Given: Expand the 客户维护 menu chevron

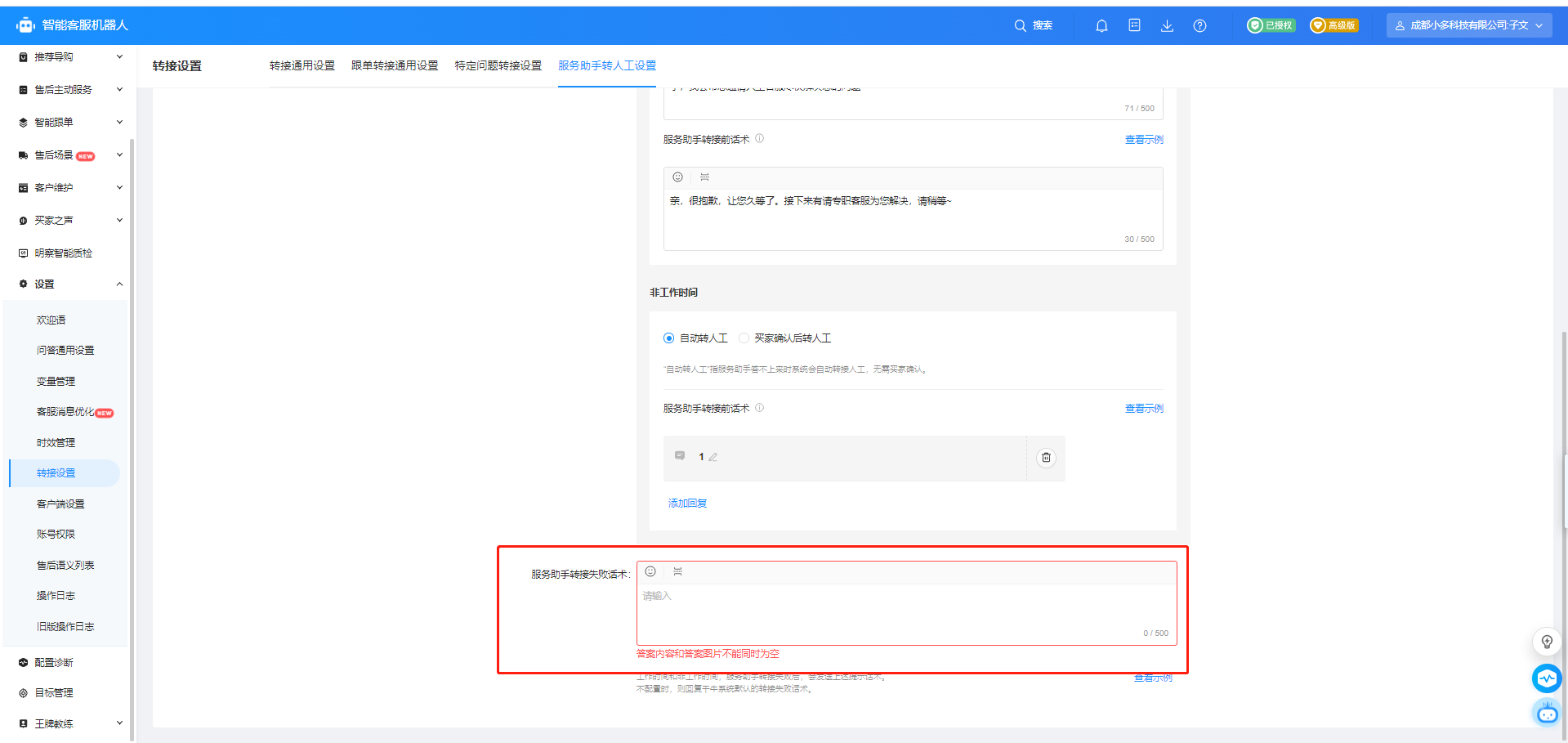Looking at the screenshot, I should pyautogui.click(x=119, y=188).
